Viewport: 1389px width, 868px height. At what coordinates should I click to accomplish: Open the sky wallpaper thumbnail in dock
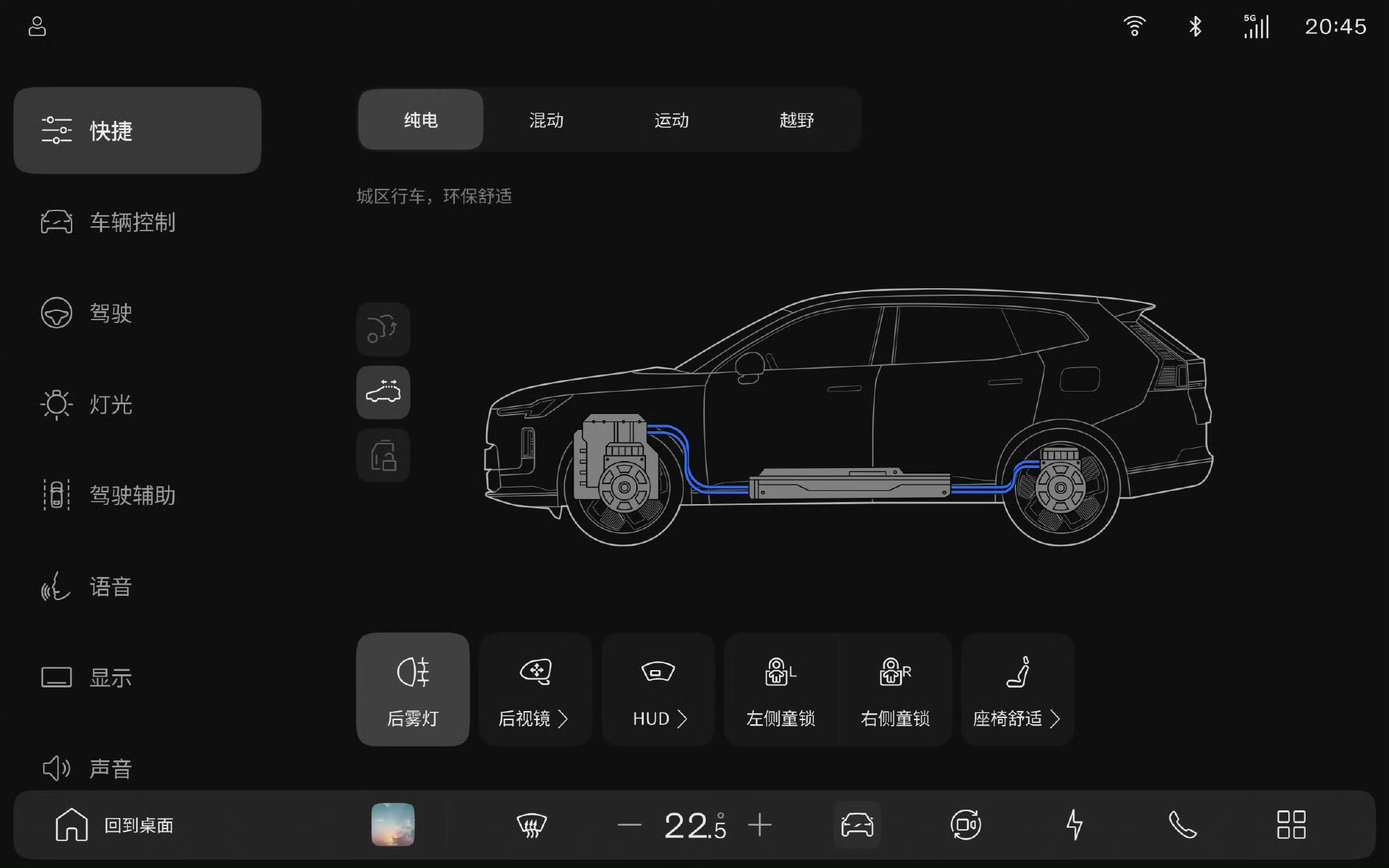(393, 825)
